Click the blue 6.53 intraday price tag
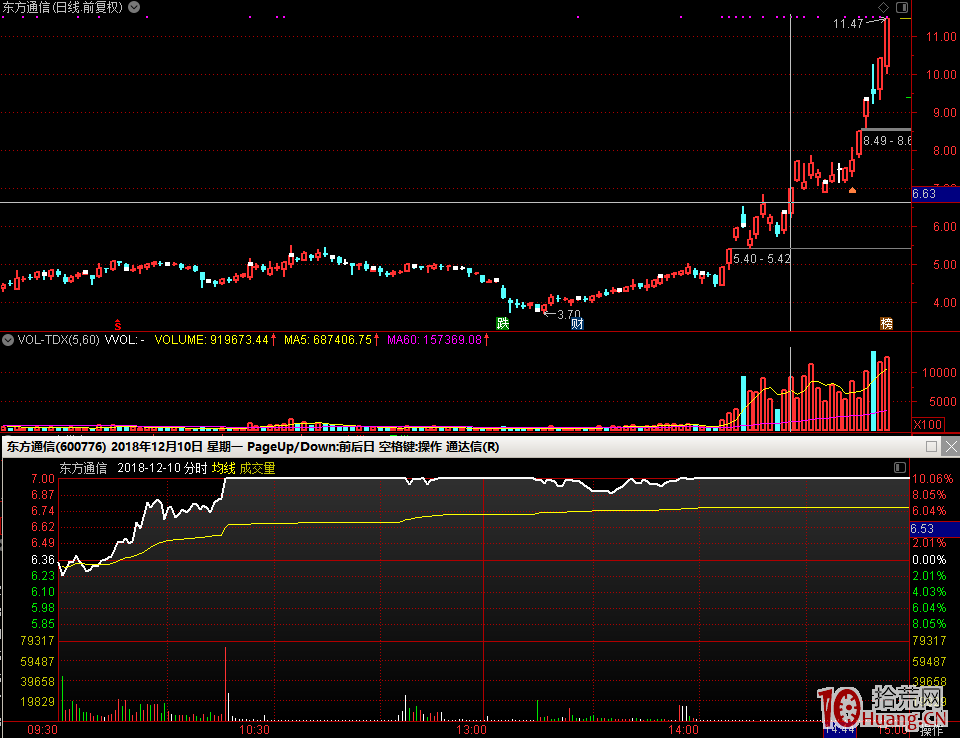The width and height of the screenshot is (960, 738). point(934,529)
